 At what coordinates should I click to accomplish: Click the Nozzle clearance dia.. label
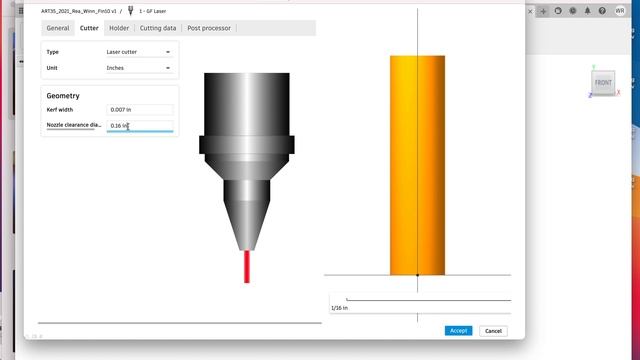coord(74,125)
